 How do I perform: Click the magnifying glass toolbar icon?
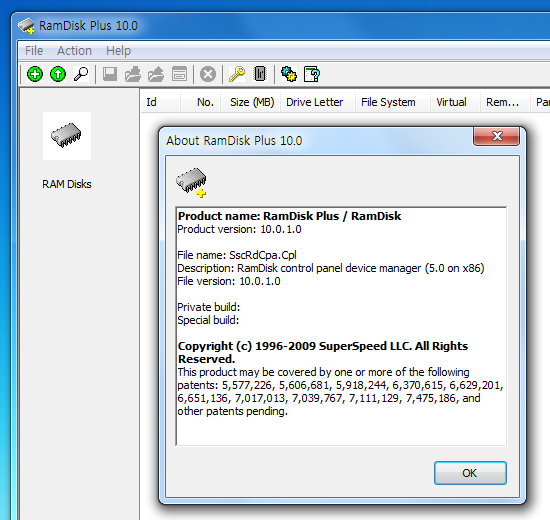coord(81,74)
